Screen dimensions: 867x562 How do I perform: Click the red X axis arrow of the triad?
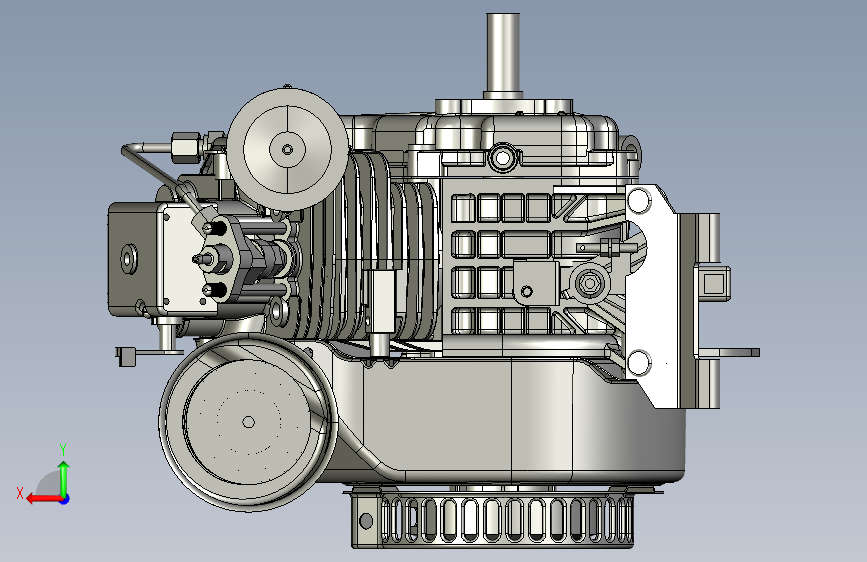click(44, 499)
